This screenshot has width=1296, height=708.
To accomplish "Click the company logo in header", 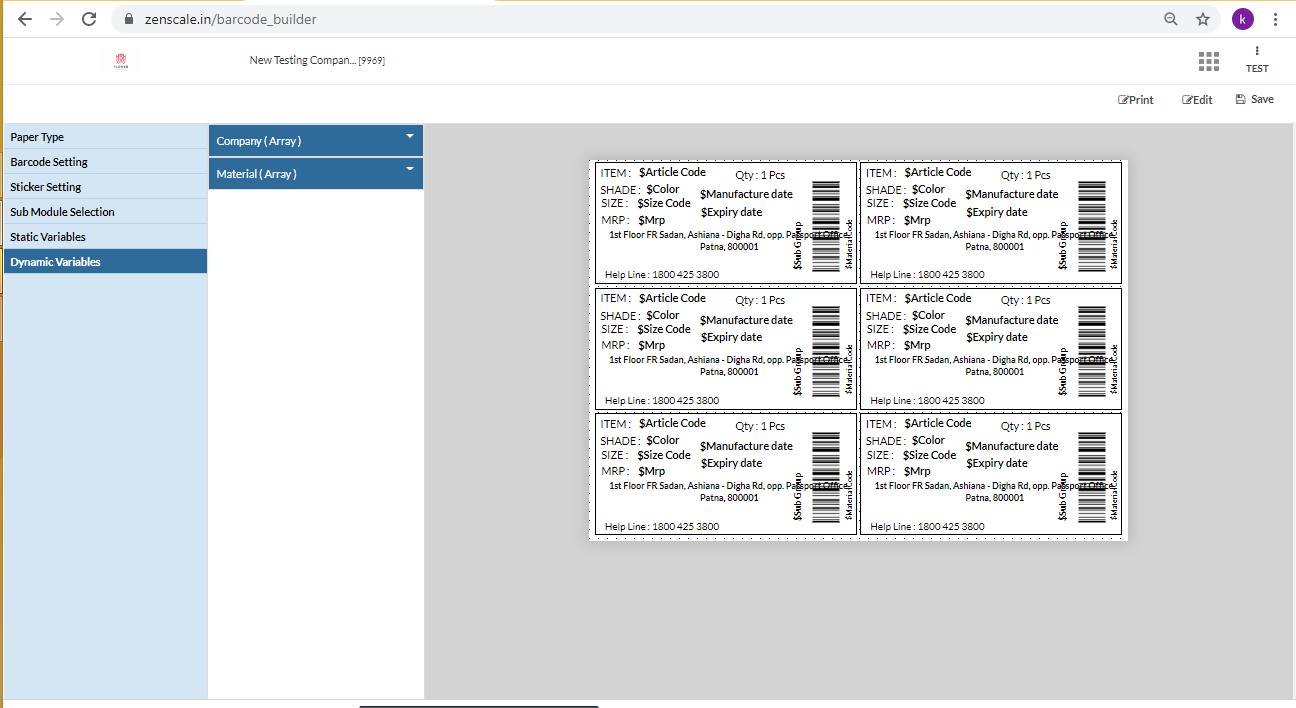I will [x=122, y=61].
